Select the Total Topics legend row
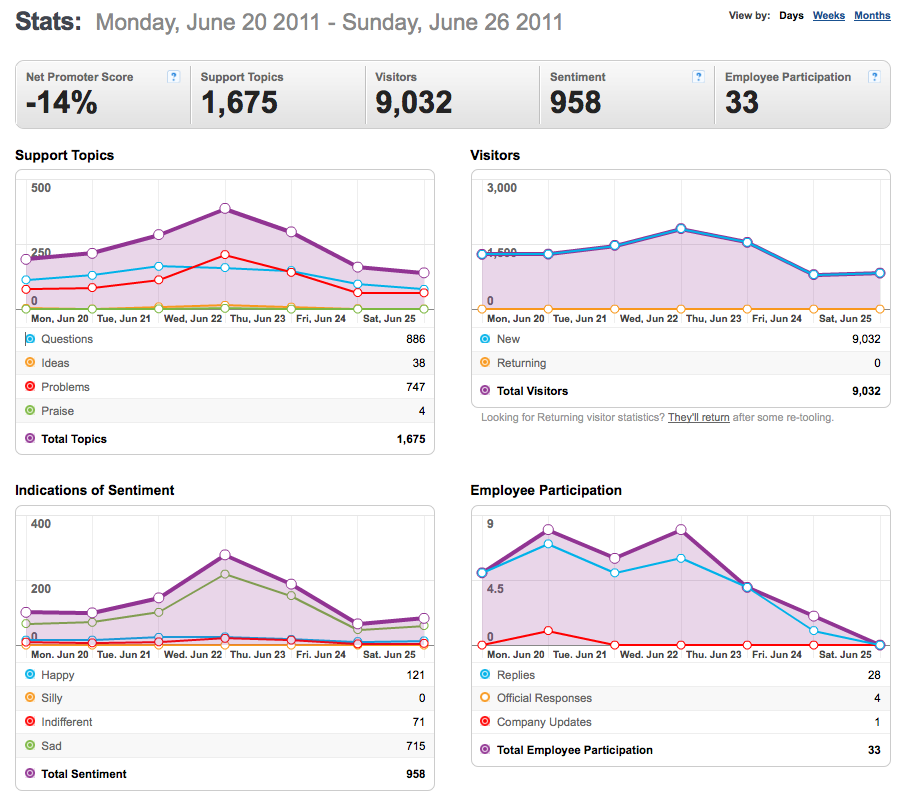The height and width of the screenshot is (803, 917). [225, 439]
